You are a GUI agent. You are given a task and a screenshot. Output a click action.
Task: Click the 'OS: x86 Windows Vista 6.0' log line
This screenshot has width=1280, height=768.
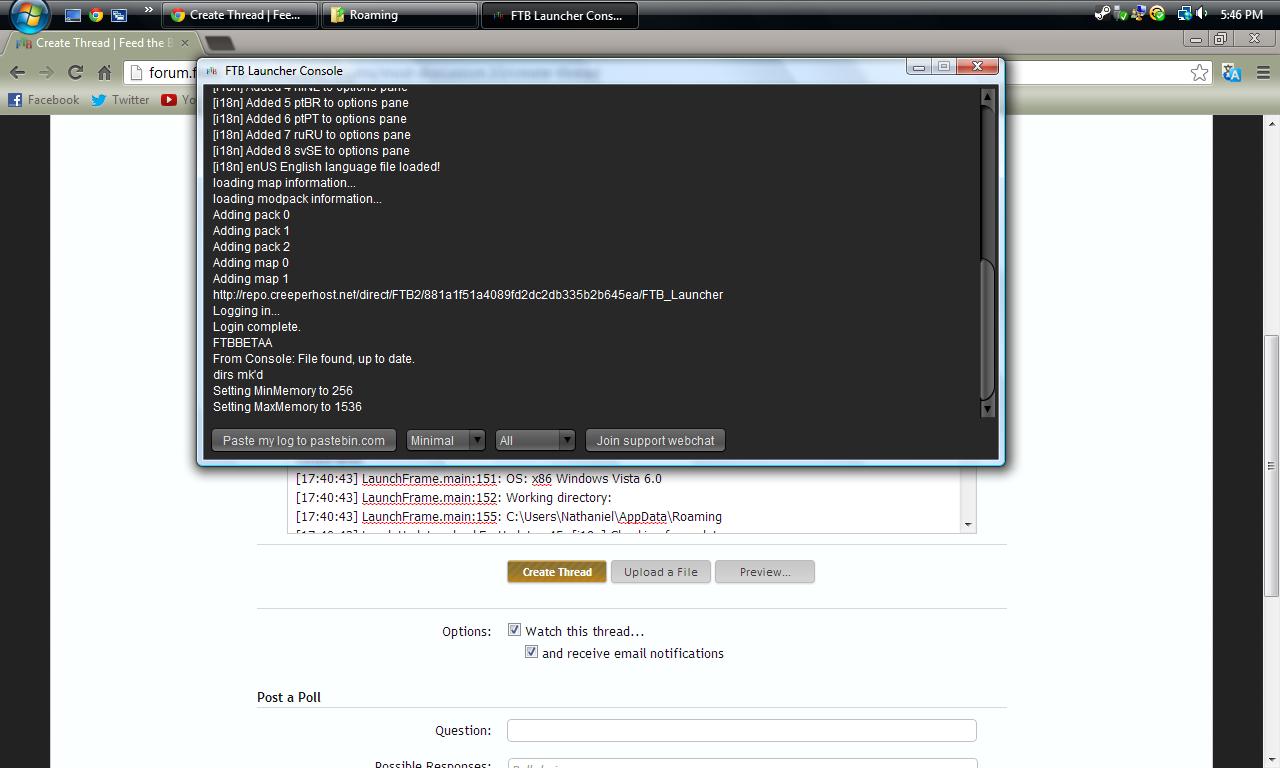point(479,479)
